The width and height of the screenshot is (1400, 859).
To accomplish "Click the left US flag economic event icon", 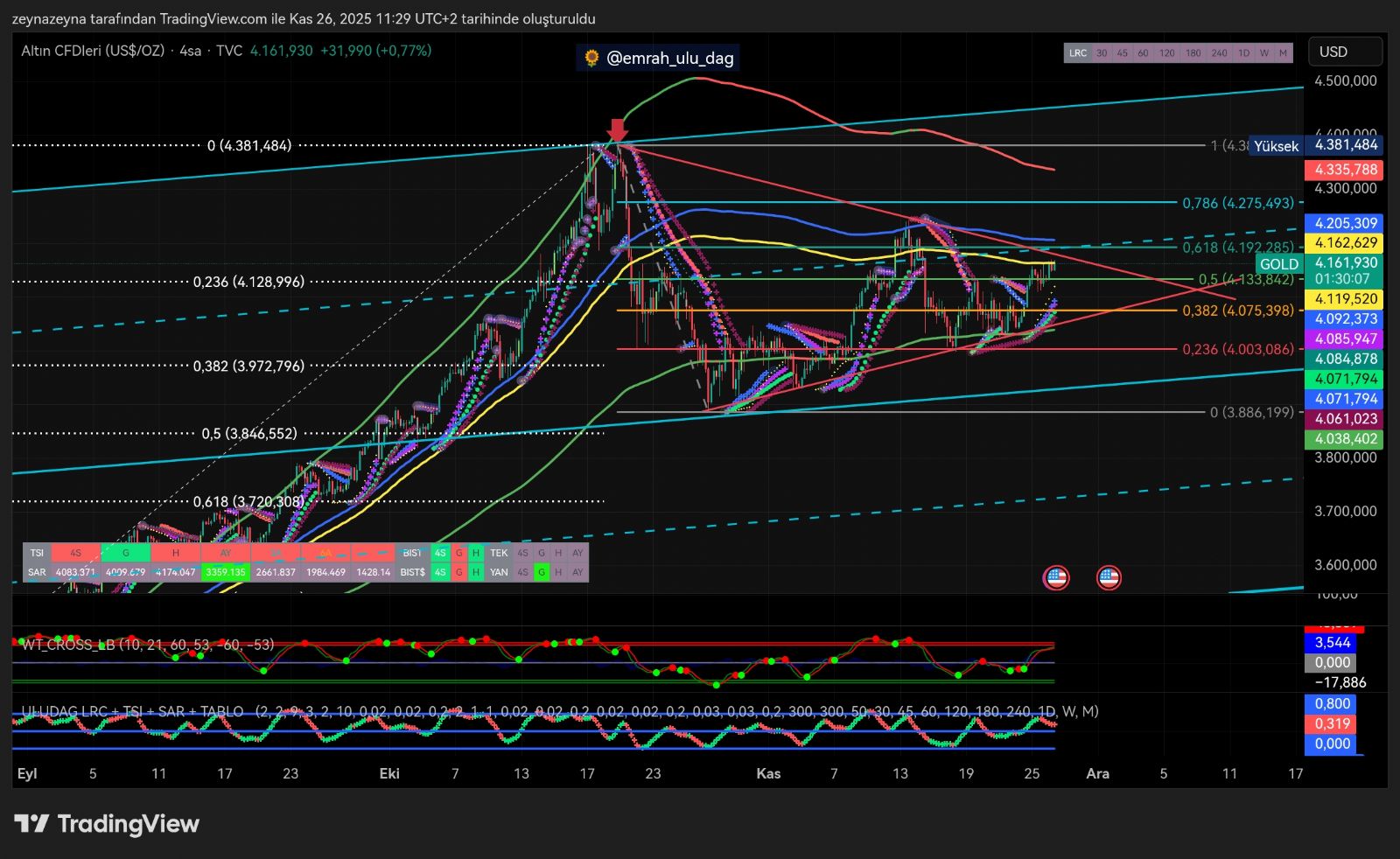I will (x=1056, y=577).
